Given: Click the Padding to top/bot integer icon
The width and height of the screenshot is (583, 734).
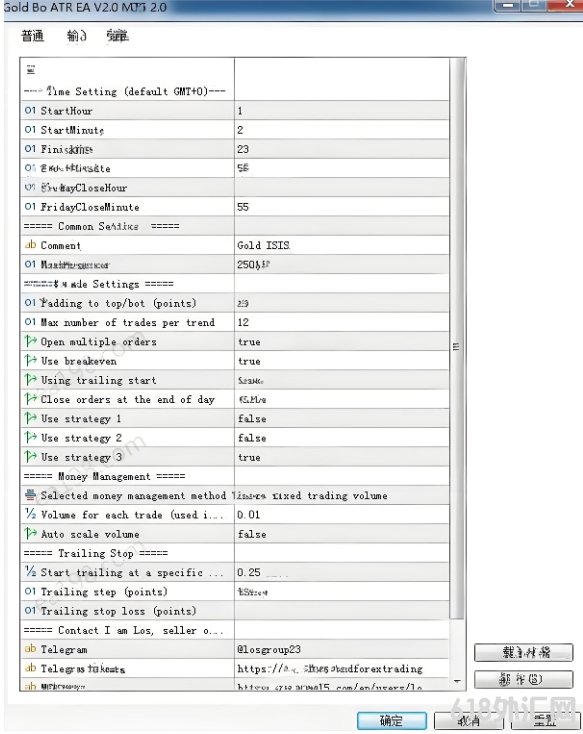Looking at the screenshot, I should coord(30,303).
